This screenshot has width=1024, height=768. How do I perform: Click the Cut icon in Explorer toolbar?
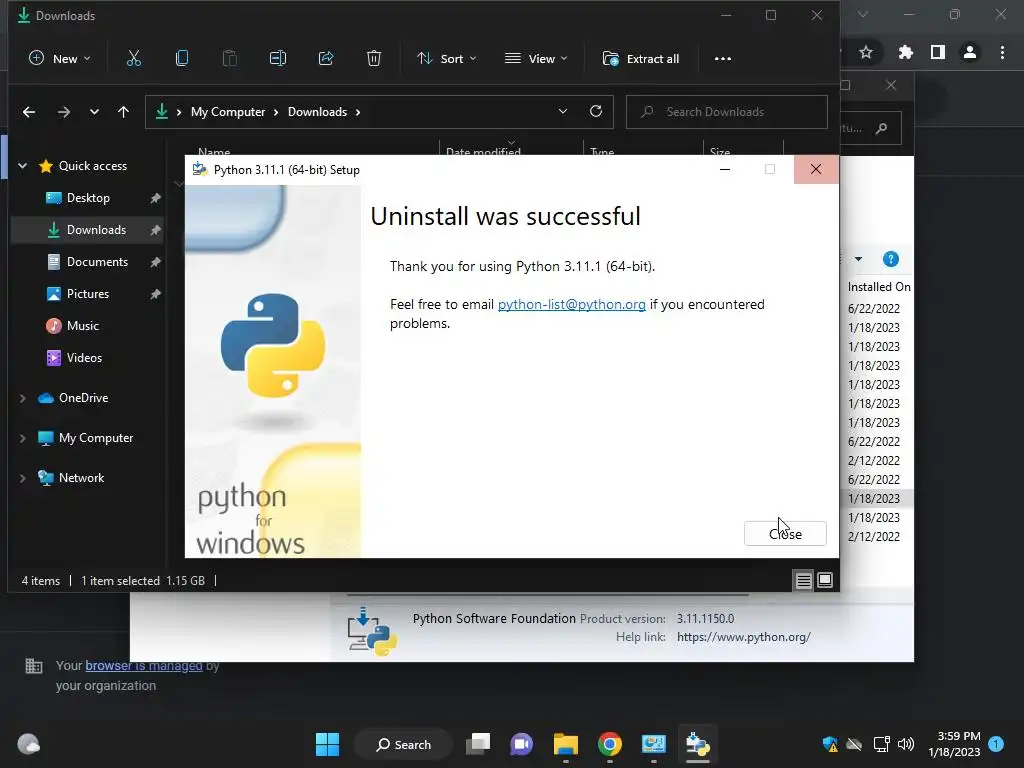pos(134,58)
